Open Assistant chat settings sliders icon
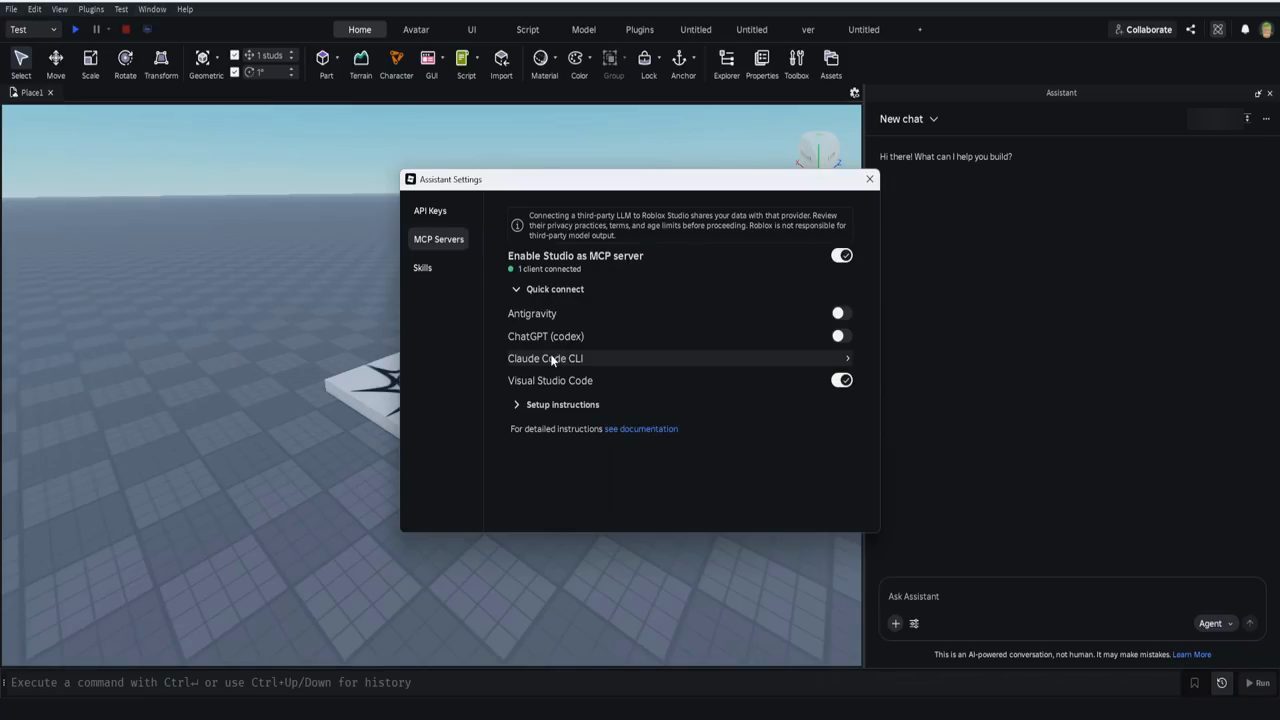 pyautogui.click(x=914, y=624)
